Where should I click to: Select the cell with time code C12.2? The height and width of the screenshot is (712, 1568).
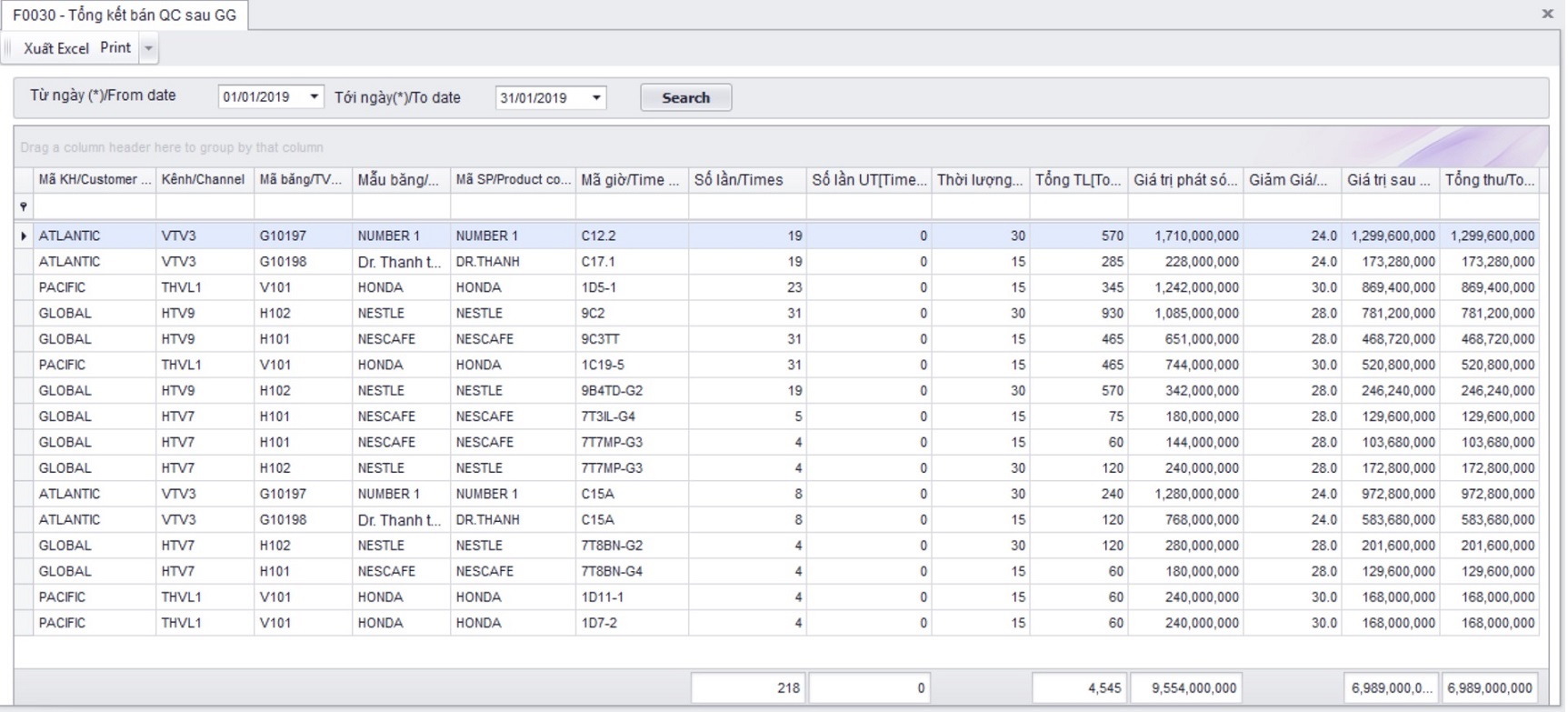[x=632, y=236]
